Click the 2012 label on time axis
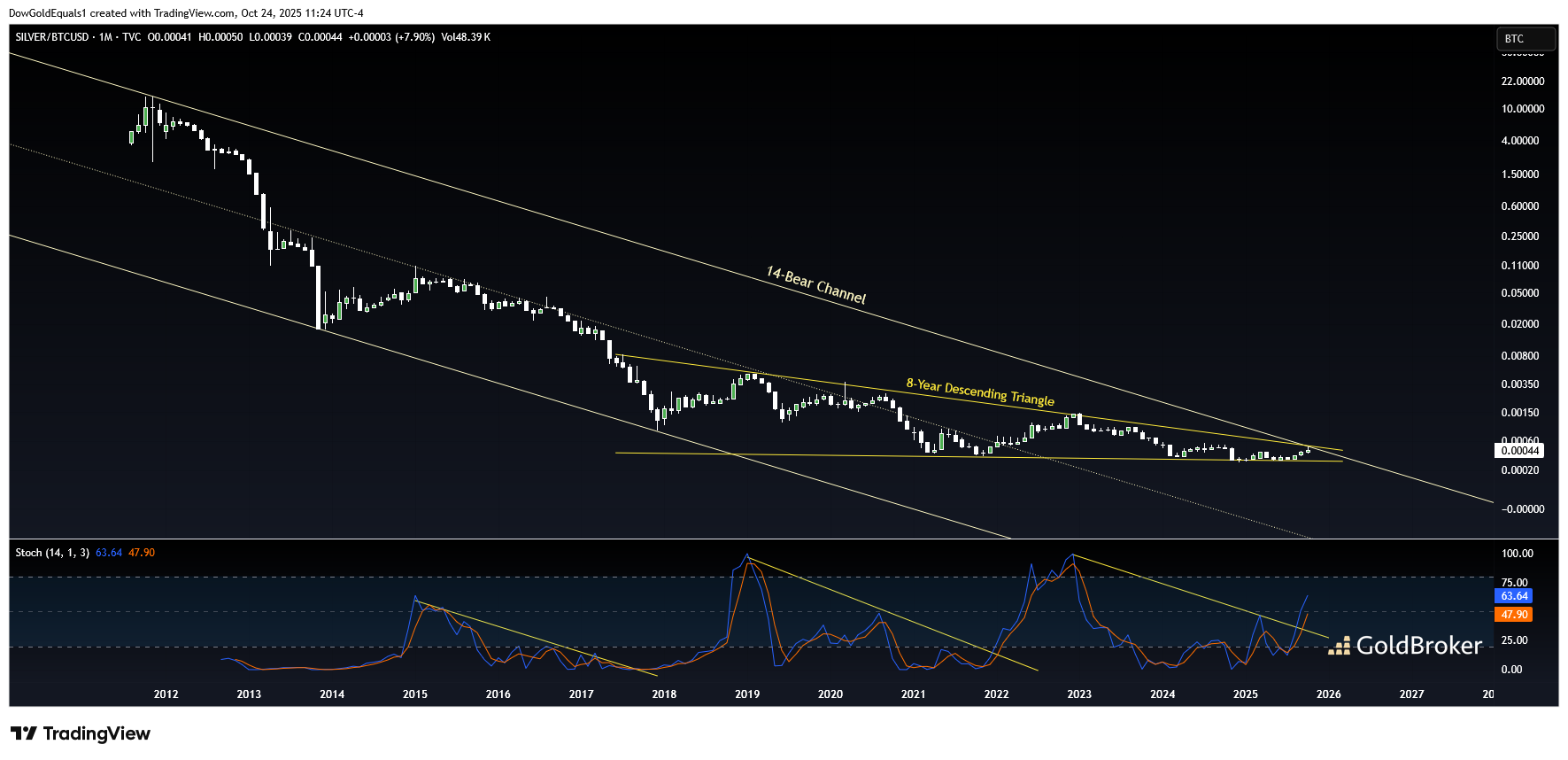 pos(166,694)
